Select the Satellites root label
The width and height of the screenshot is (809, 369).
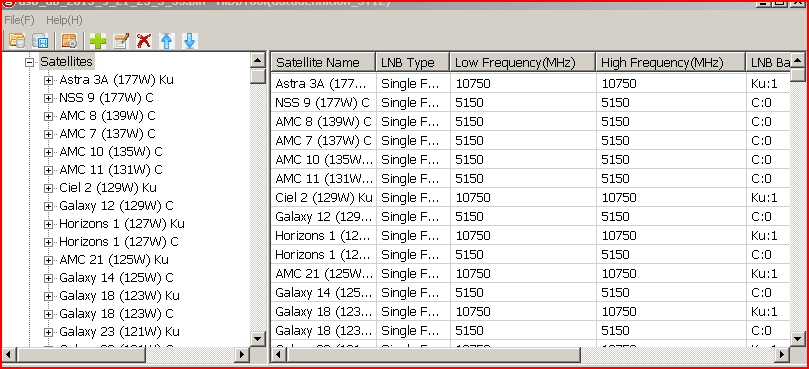coord(67,62)
